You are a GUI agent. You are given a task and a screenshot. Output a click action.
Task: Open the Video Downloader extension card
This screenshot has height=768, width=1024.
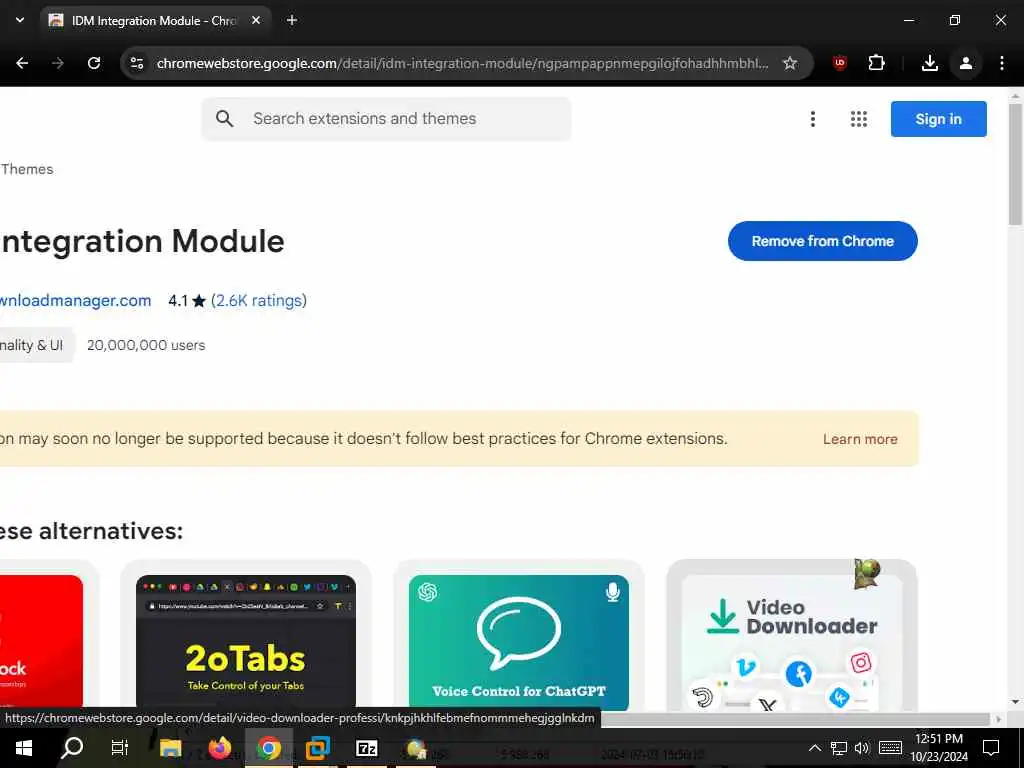(792, 635)
